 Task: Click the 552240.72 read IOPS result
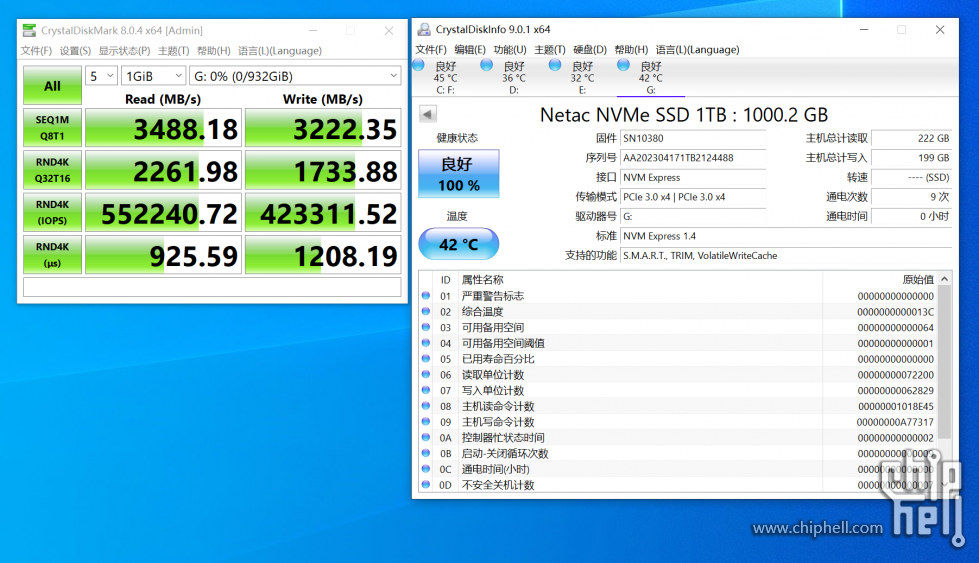163,213
